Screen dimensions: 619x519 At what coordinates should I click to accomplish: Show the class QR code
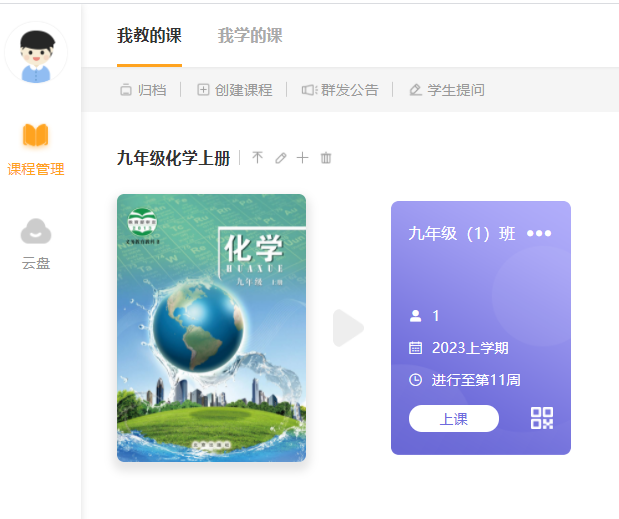coord(541,418)
